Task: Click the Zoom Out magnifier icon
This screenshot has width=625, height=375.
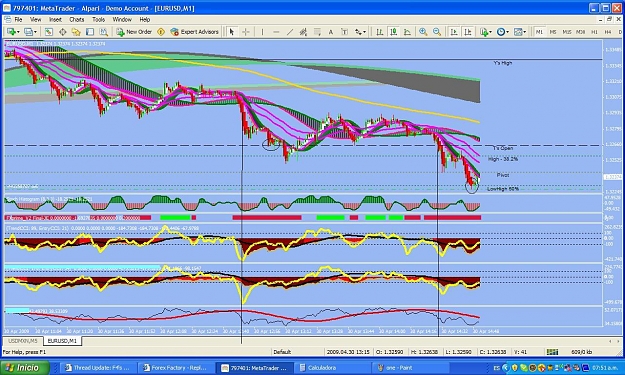Action: (x=437, y=32)
